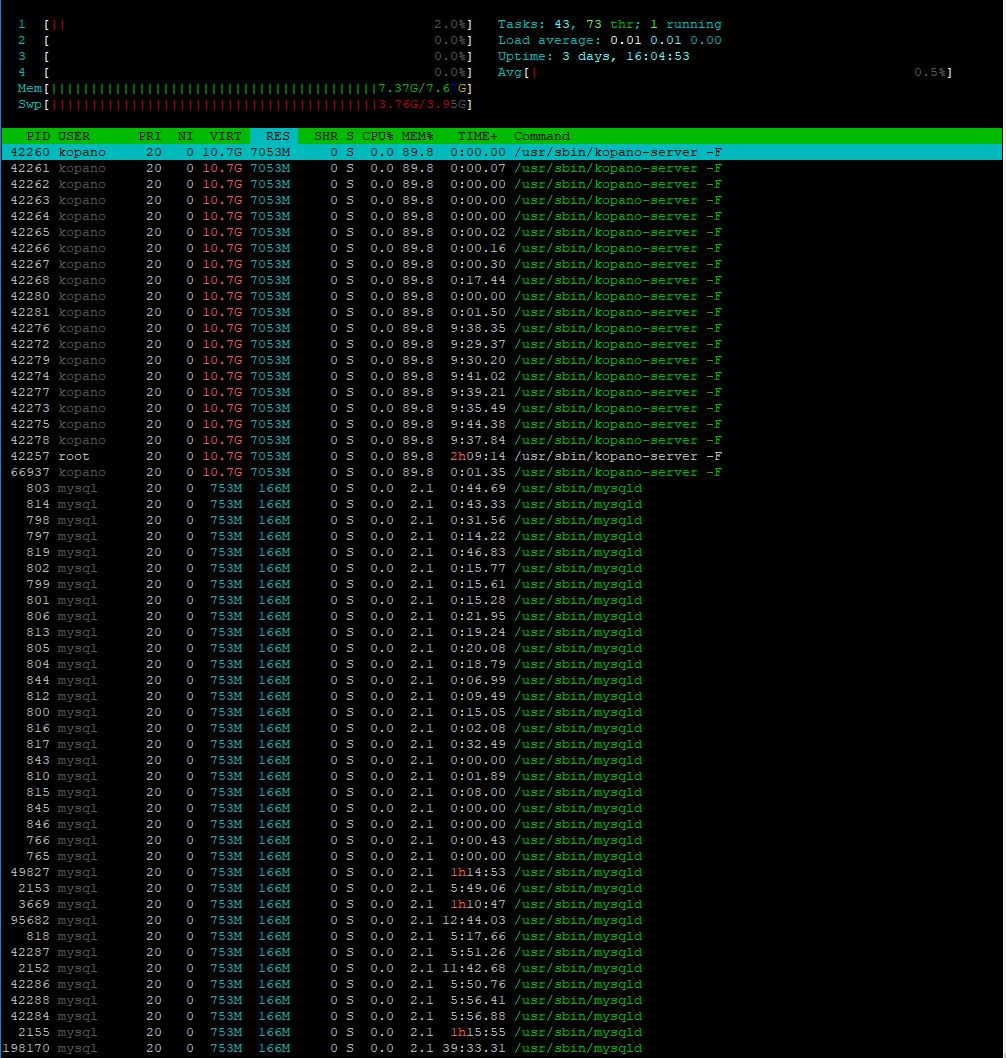This screenshot has height=1058, width=1006.
Task: Click the Avg CPU meter
Action: pyautogui.click(x=725, y=72)
